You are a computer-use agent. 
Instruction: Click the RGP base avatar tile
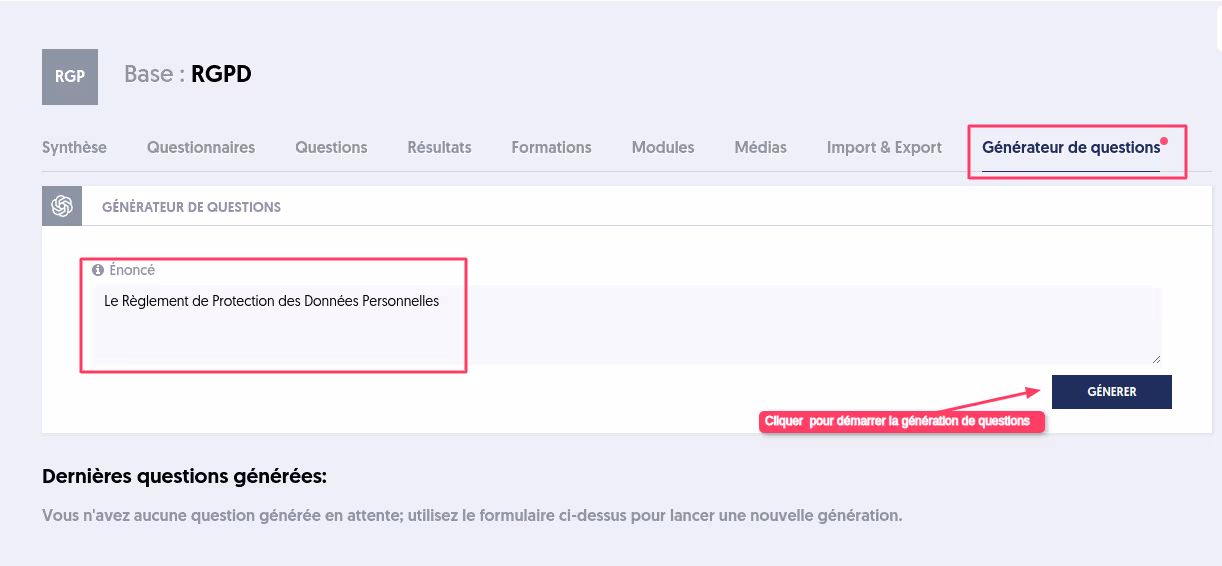pyautogui.click(x=70, y=77)
